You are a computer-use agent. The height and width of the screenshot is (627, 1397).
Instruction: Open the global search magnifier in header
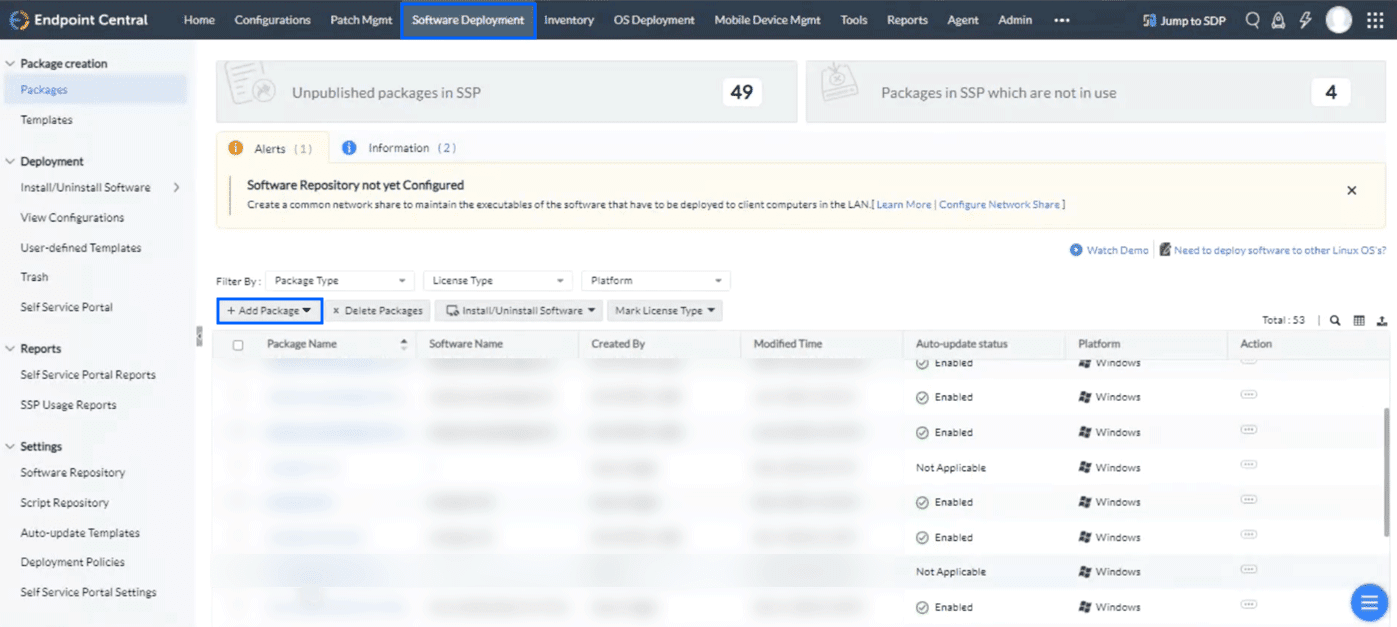point(1252,20)
